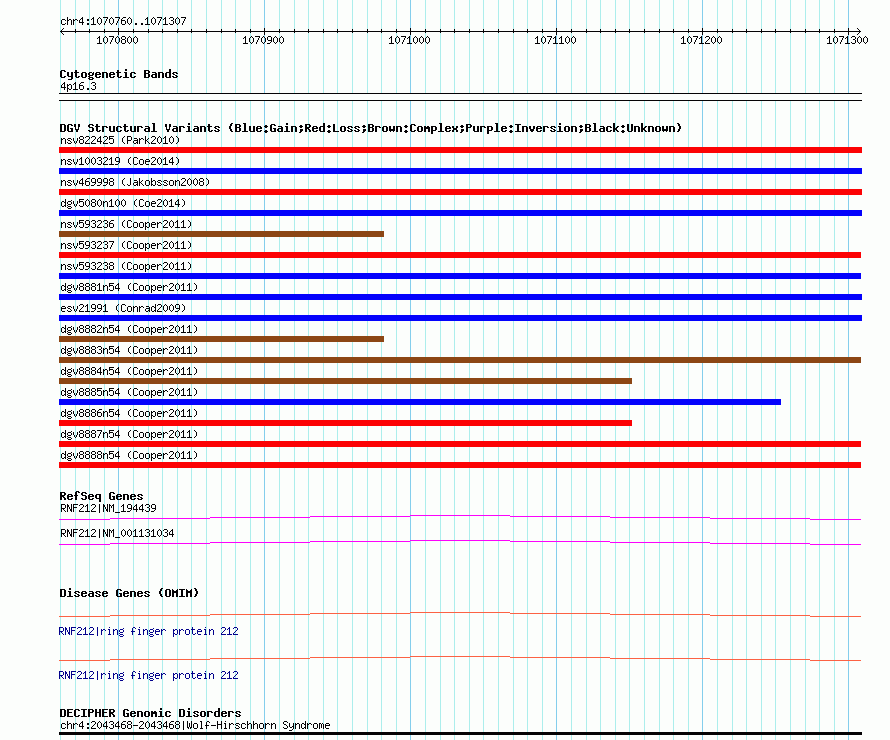Viewport: 890px width, 740px height.
Task: Click the brown bar for dgv8884n54
Action: (x=345, y=381)
